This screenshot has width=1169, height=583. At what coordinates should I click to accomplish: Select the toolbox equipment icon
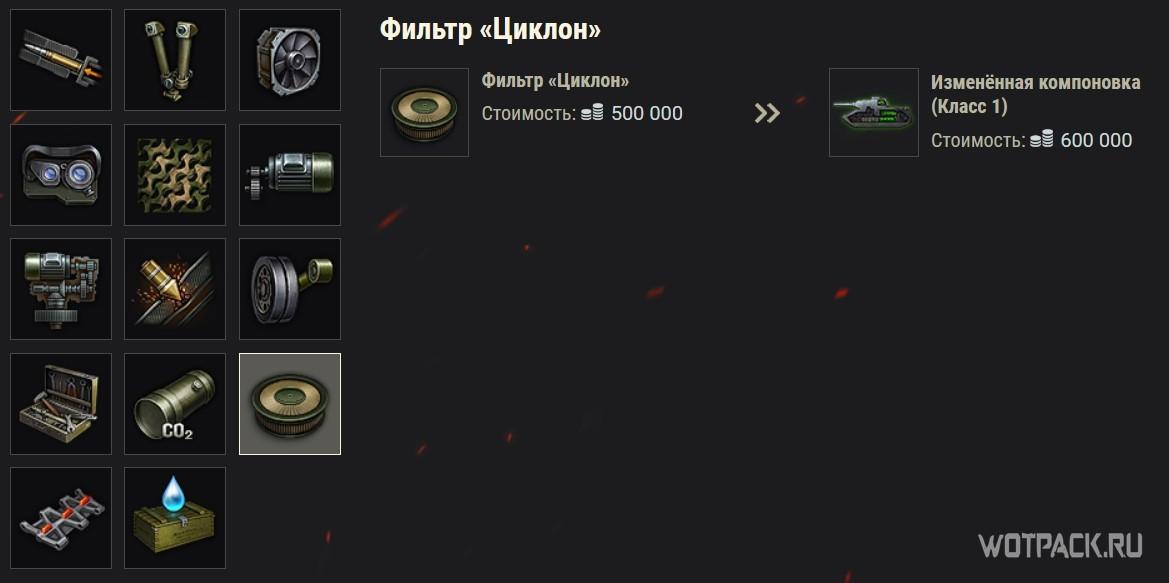[x=60, y=403]
